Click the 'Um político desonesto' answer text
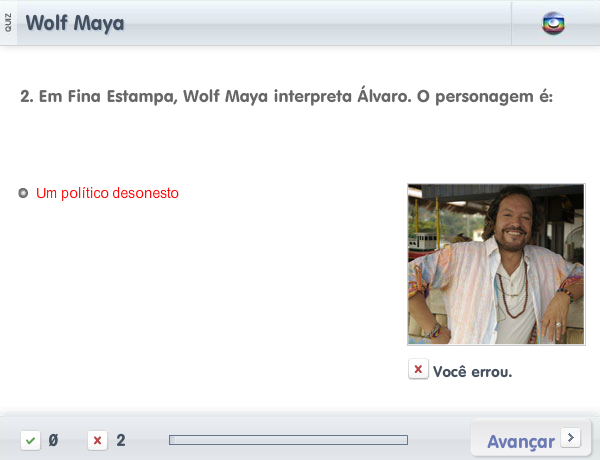This screenshot has width=600, height=460. [107, 193]
